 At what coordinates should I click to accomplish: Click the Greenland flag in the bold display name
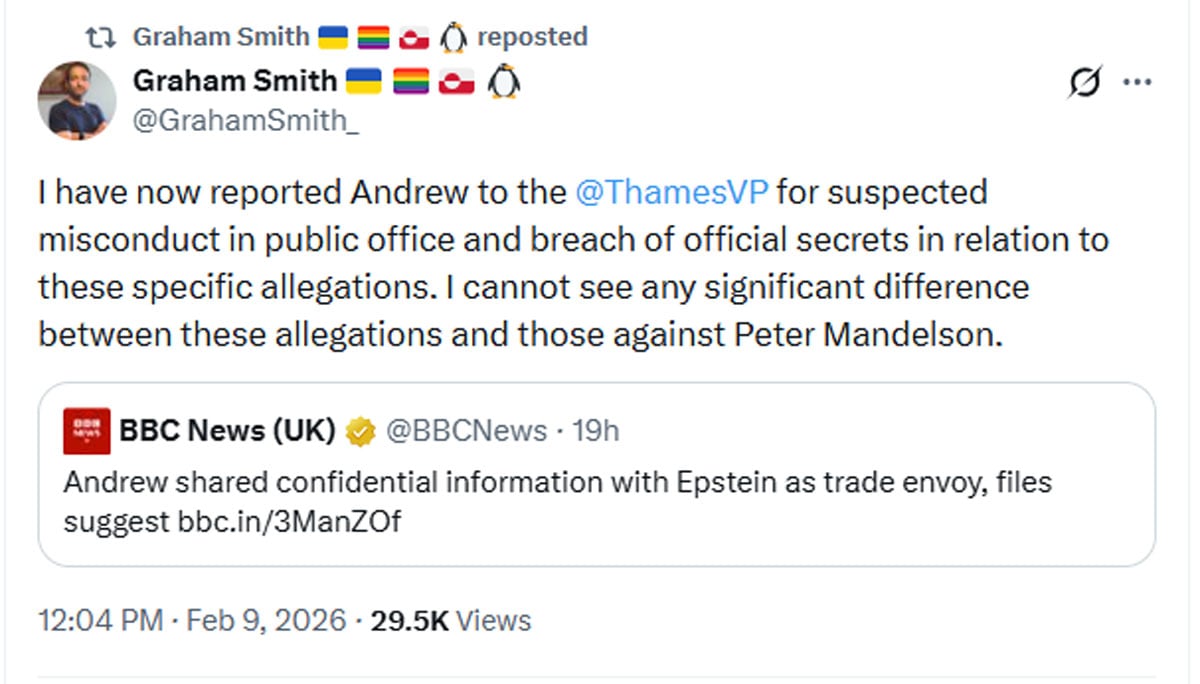[x=455, y=81]
